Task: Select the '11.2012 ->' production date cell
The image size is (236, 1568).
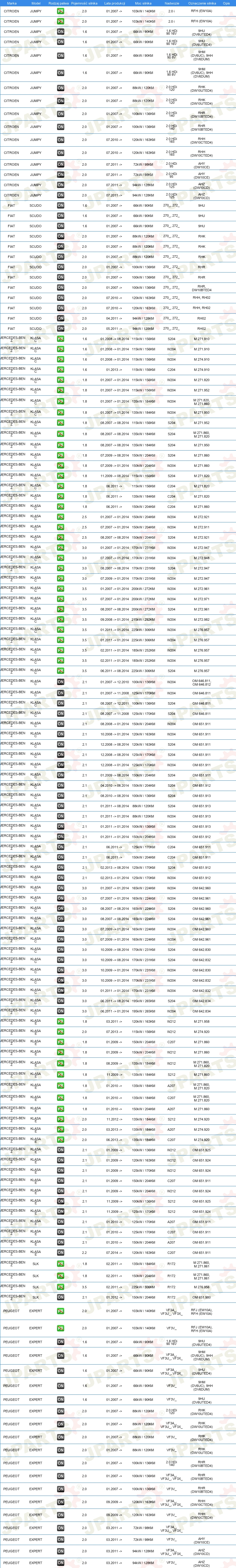Action: 114,1119
